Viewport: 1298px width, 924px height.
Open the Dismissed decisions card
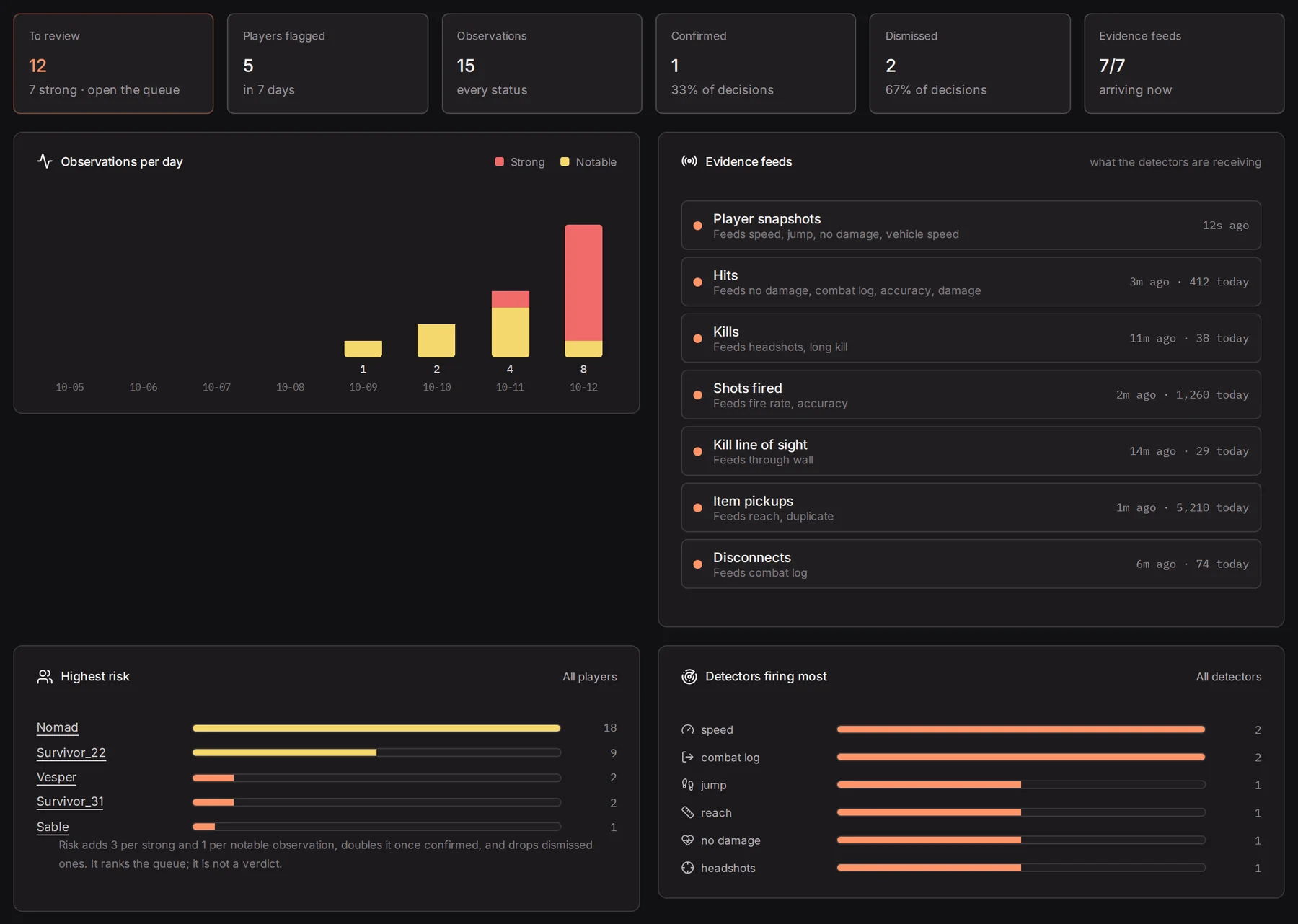click(x=970, y=63)
